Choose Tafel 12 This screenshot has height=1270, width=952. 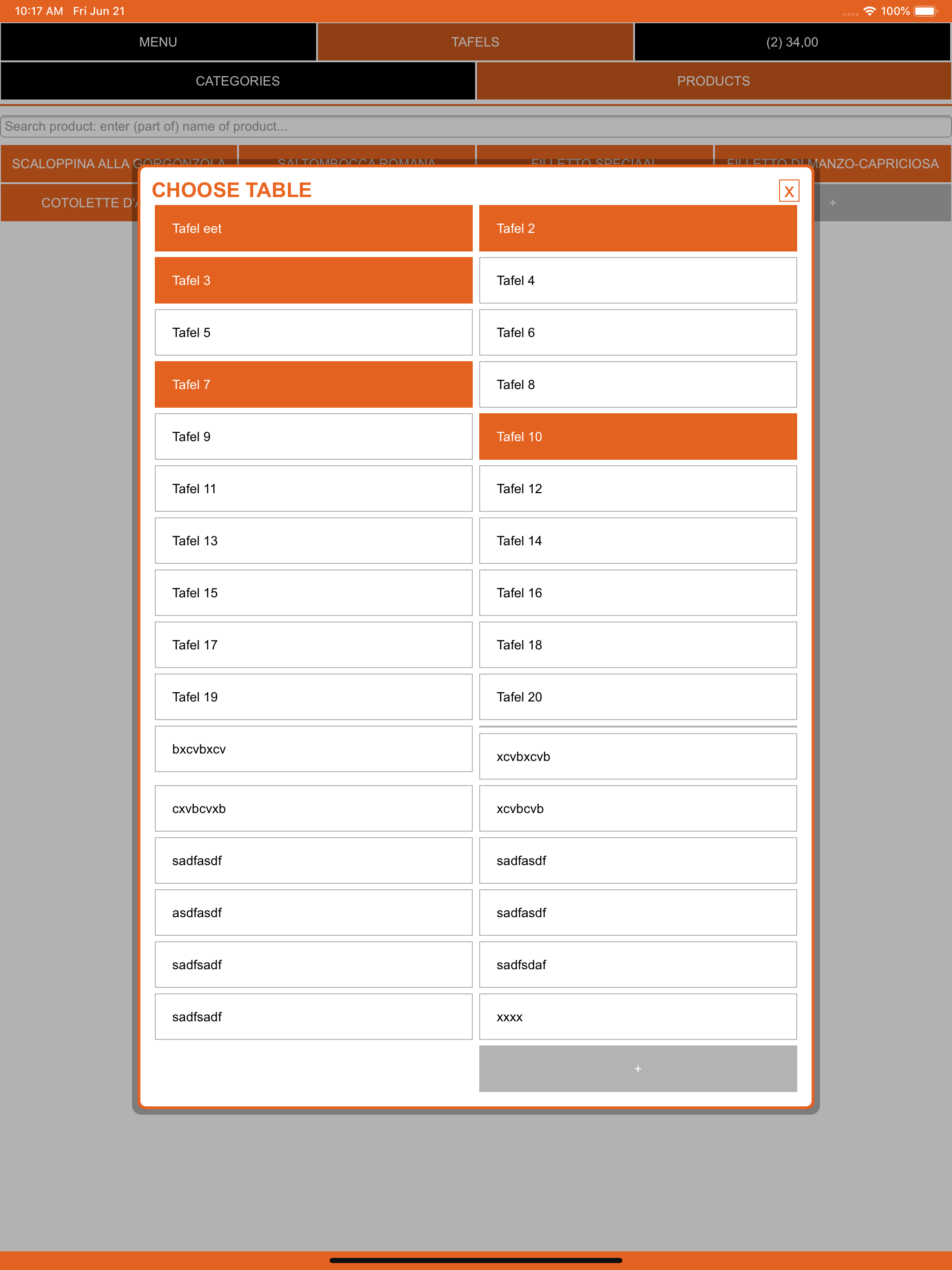tap(638, 489)
